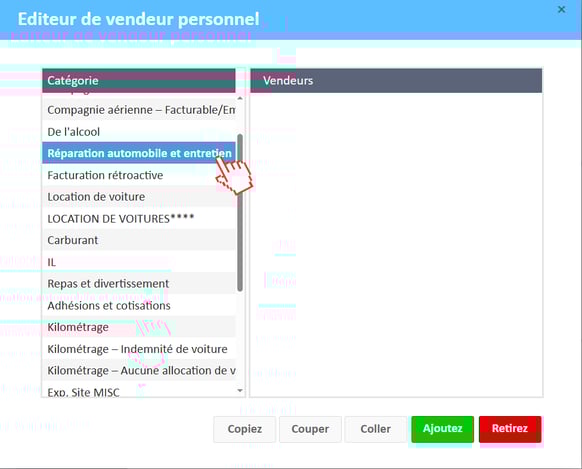Click the red Retirez button
582x469 pixels.
(x=510, y=429)
